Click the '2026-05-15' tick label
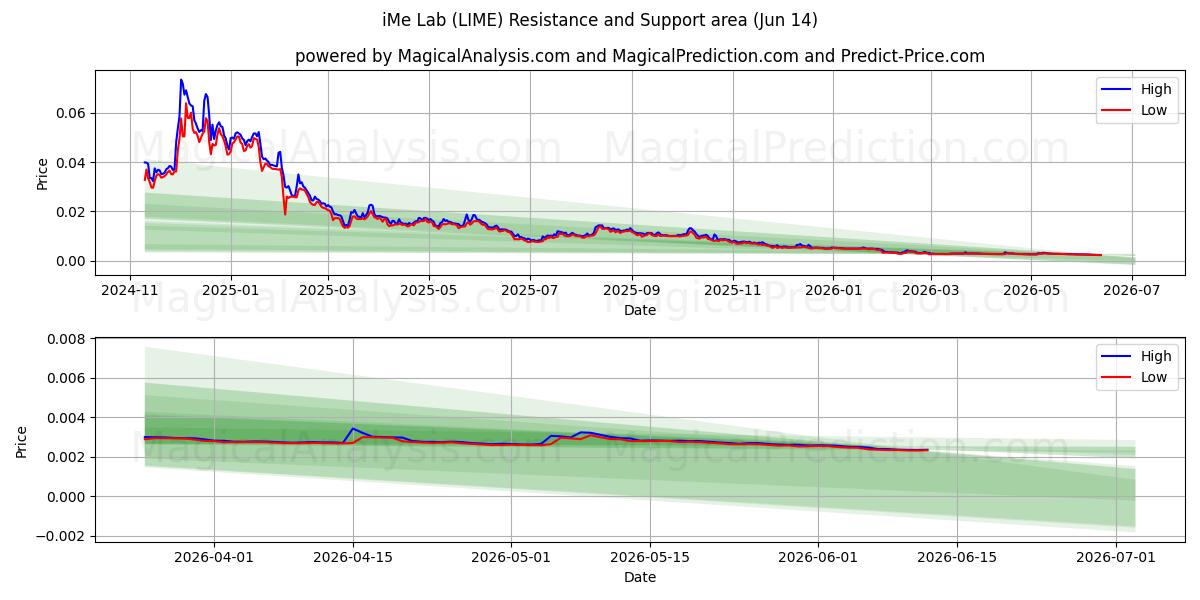This screenshot has height=600, width=1200. (650, 557)
